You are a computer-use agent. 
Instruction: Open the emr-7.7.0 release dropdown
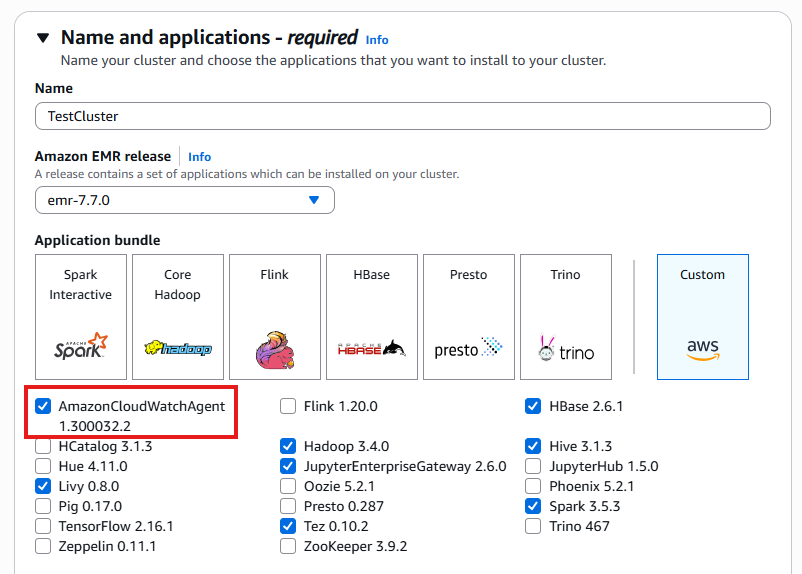(x=184, y=200)
